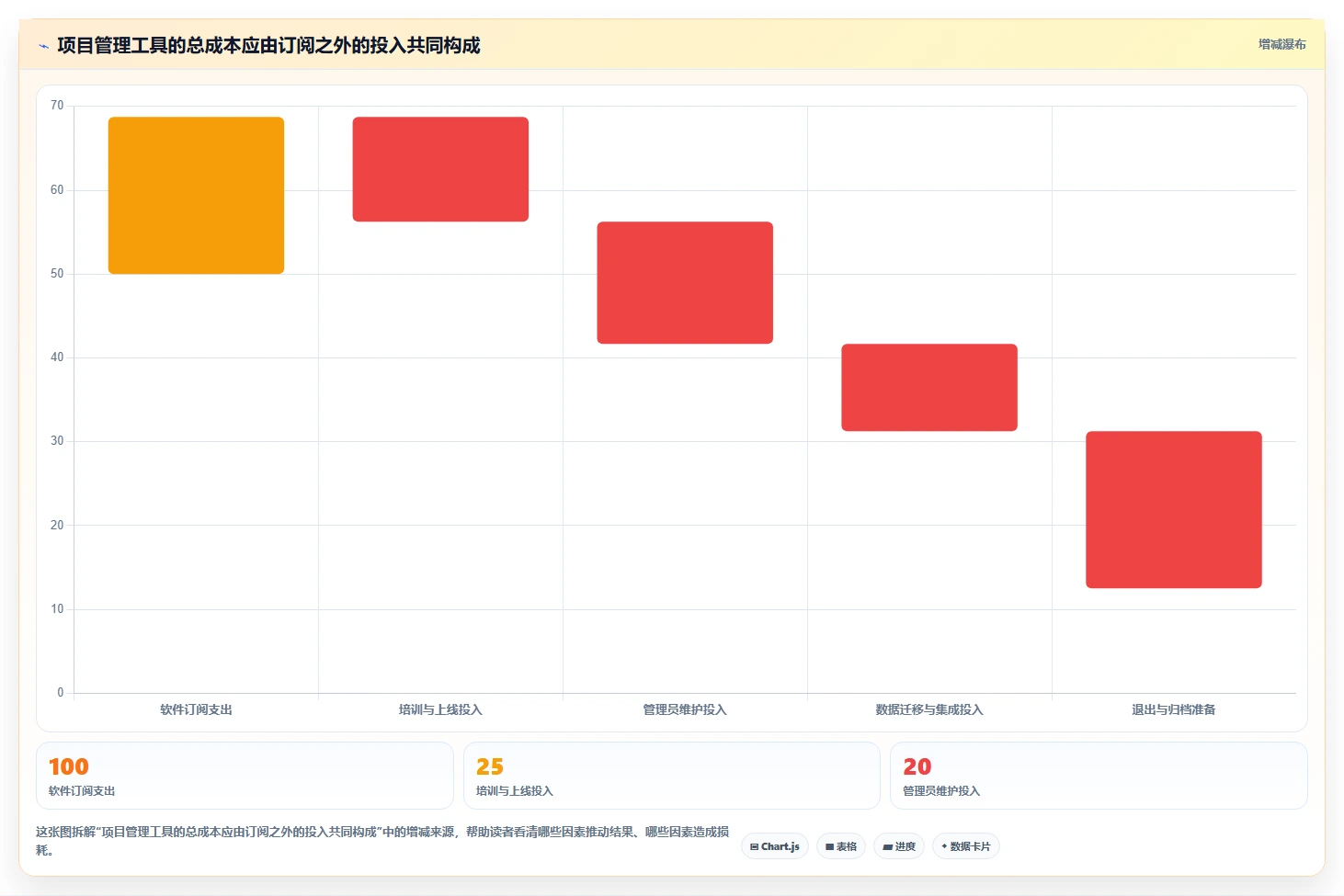
Task: Click the red 数据迁移与集成投入 bar
Action: click(929, 387)
